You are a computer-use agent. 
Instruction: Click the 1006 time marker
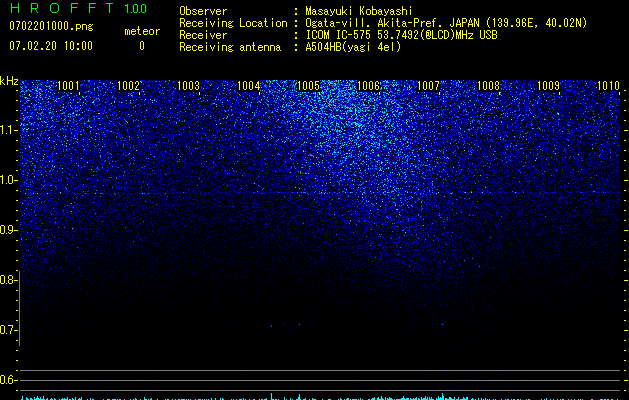pyautogui.click(x=368, y=86)
